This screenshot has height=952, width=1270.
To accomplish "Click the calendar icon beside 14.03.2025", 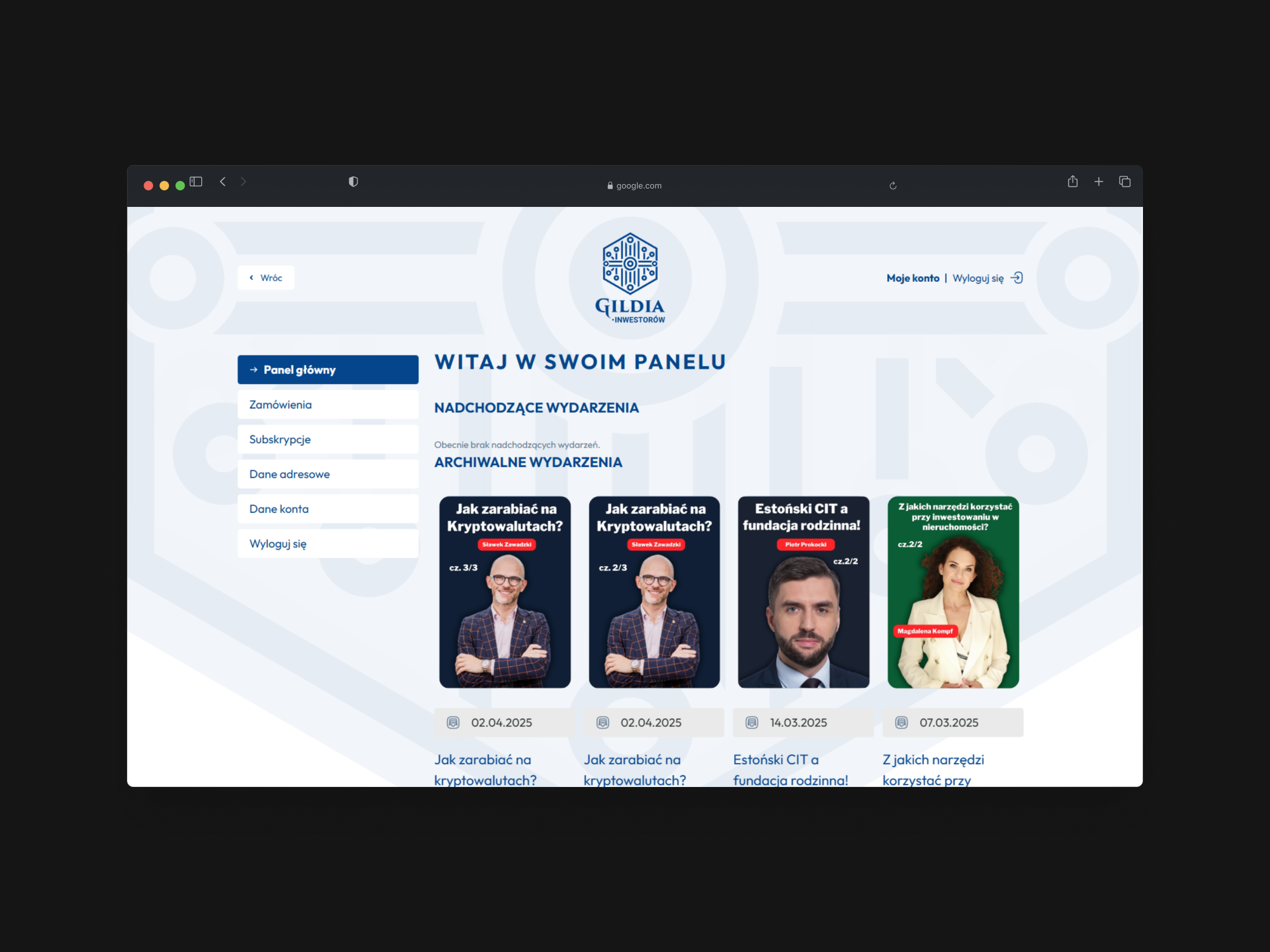I will (752, 722).
